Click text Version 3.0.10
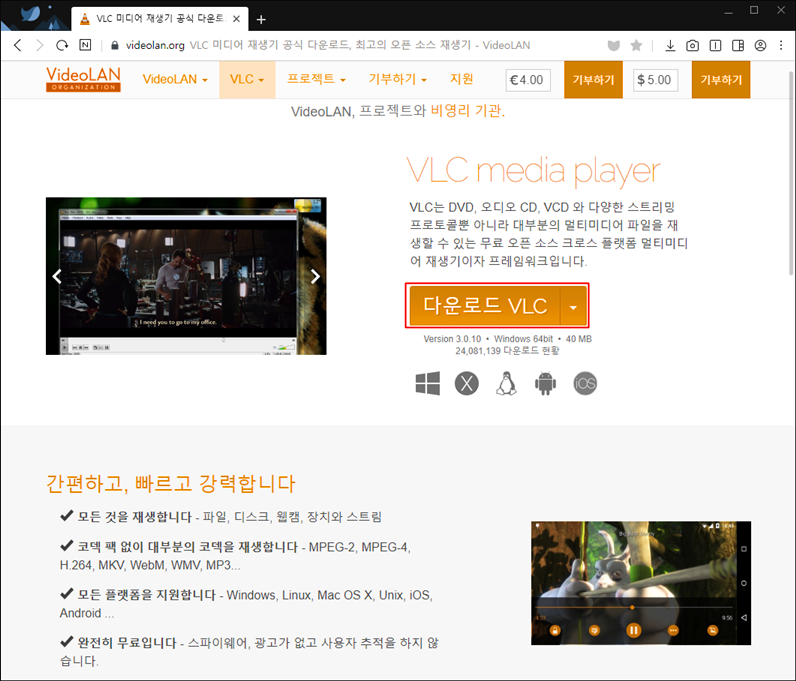 pos(452,339)
